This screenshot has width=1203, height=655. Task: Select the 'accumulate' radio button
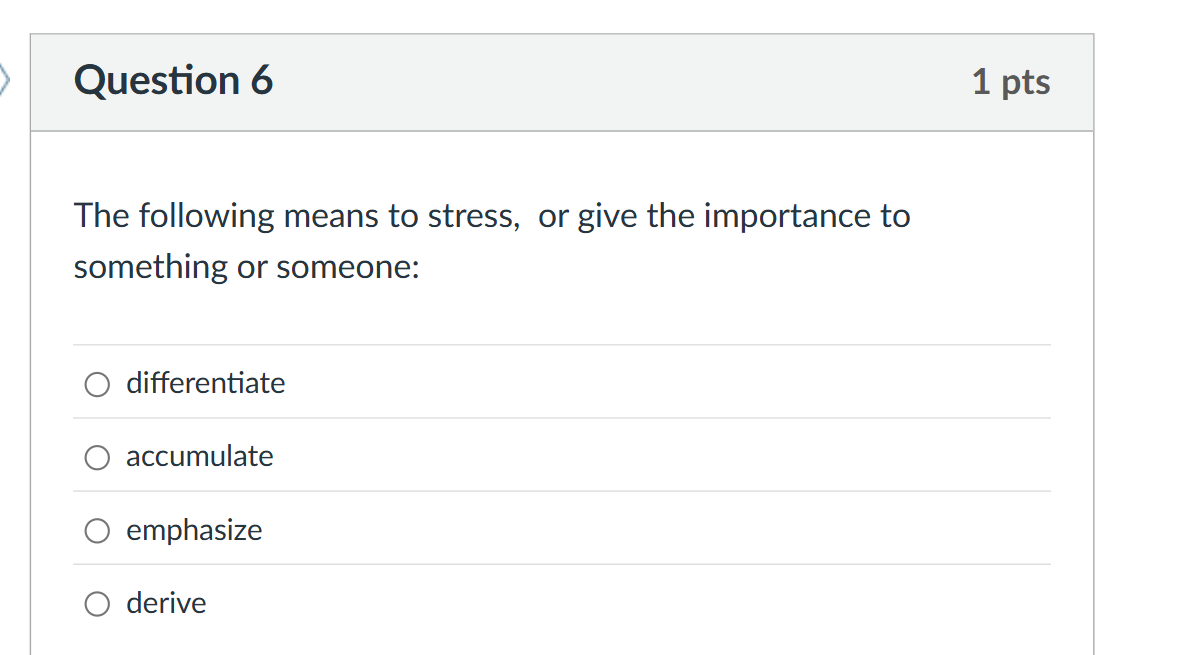point(96,458)
